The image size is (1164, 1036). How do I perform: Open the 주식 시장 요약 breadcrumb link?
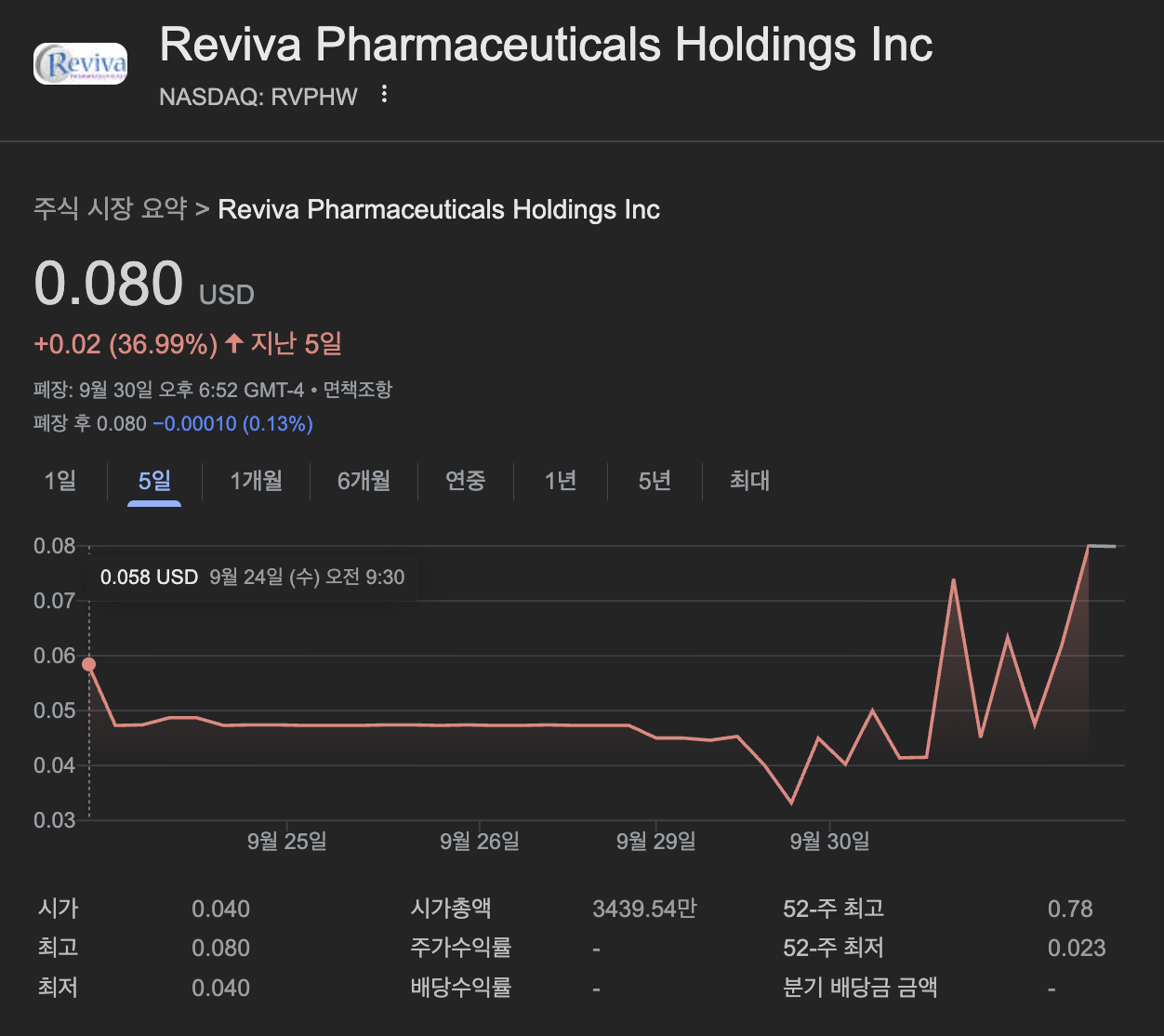click(x=111, y=208)
